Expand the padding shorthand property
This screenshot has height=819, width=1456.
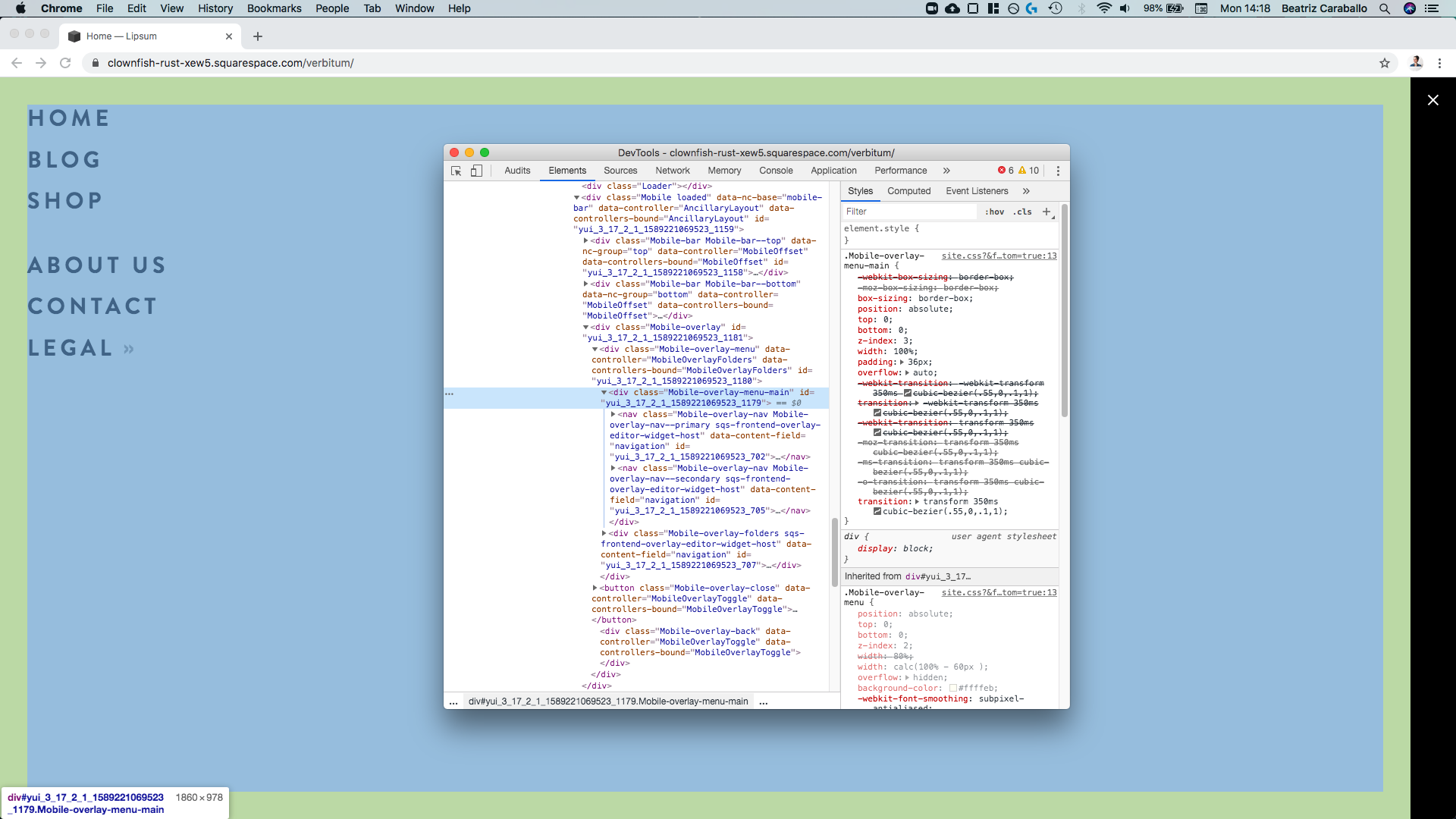(x=902, y=362)
